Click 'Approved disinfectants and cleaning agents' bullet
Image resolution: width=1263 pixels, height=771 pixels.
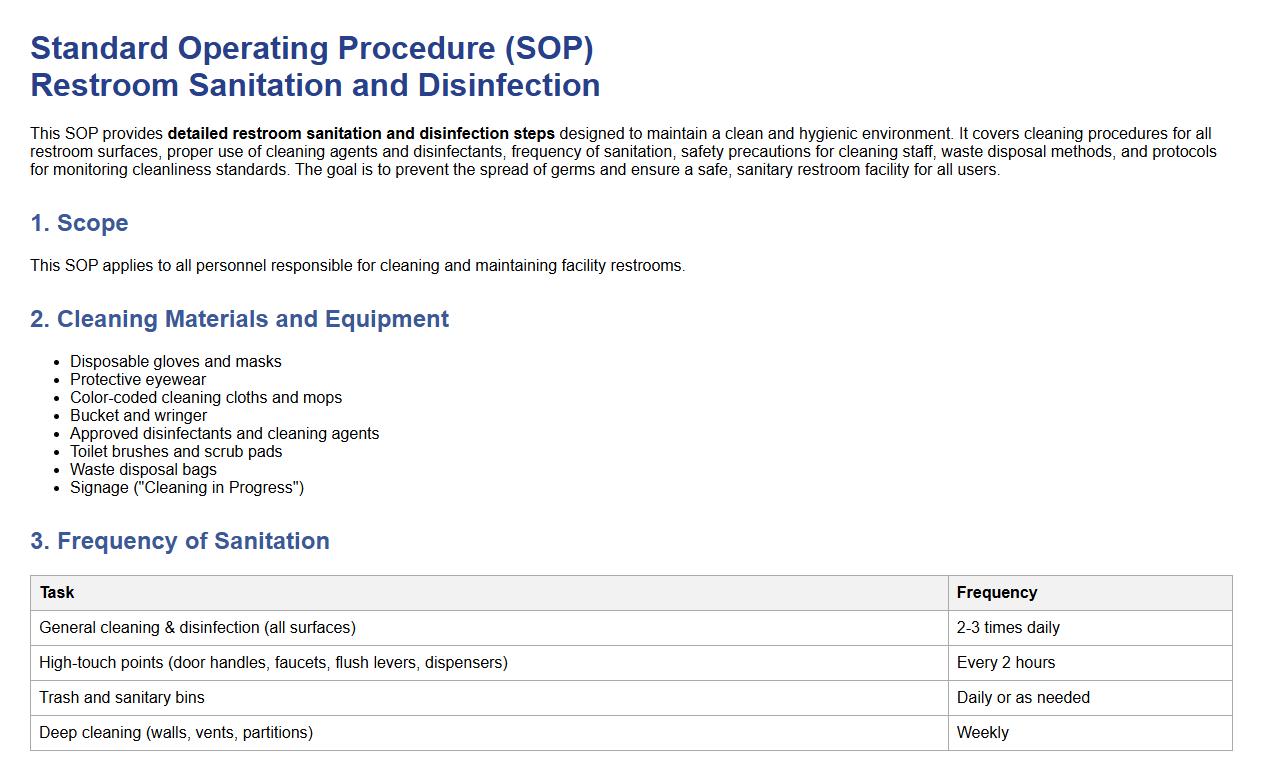pos(224,433)
